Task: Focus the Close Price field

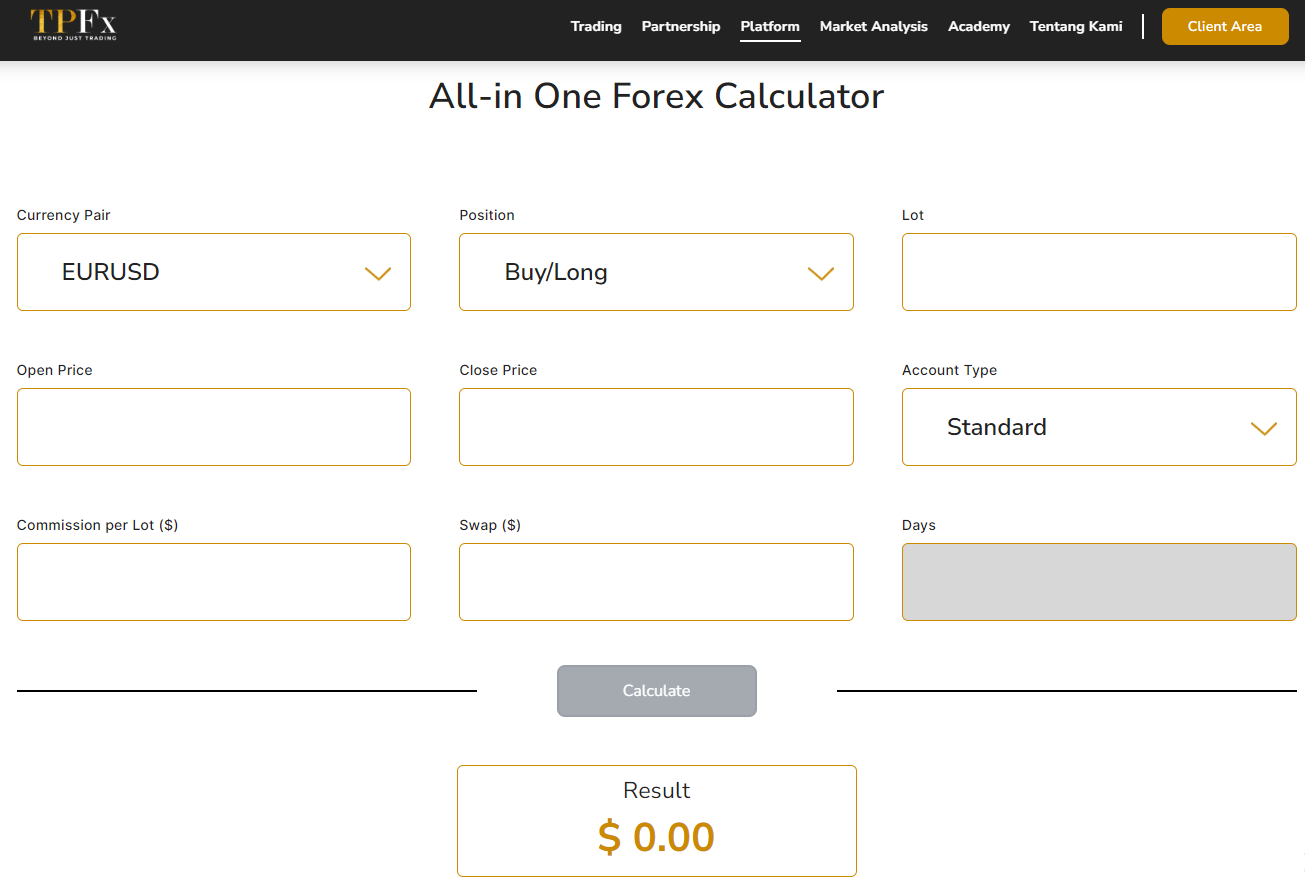Action: [x=656, y=427]
